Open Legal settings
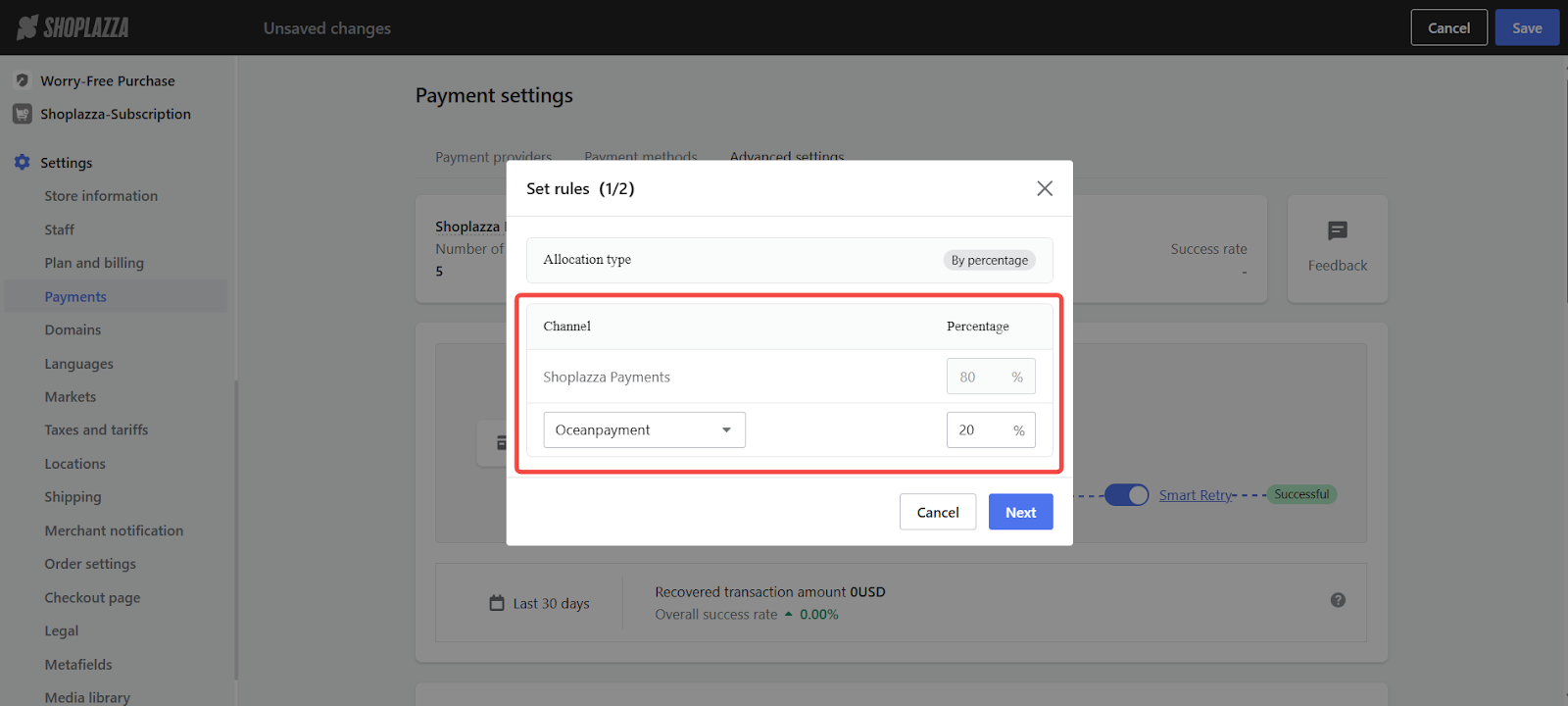 61,630
